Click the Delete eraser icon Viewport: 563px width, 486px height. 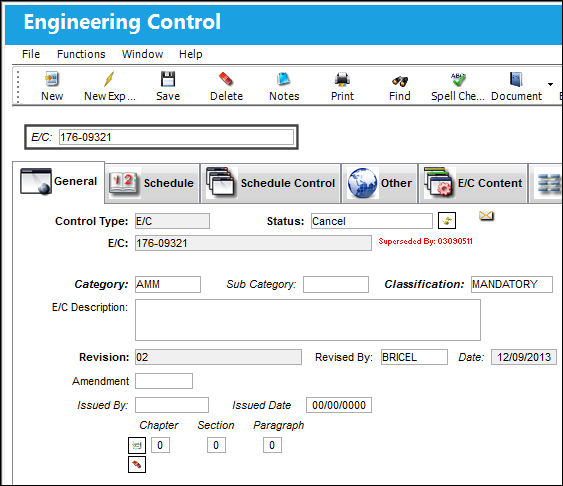tap(226, 79)
